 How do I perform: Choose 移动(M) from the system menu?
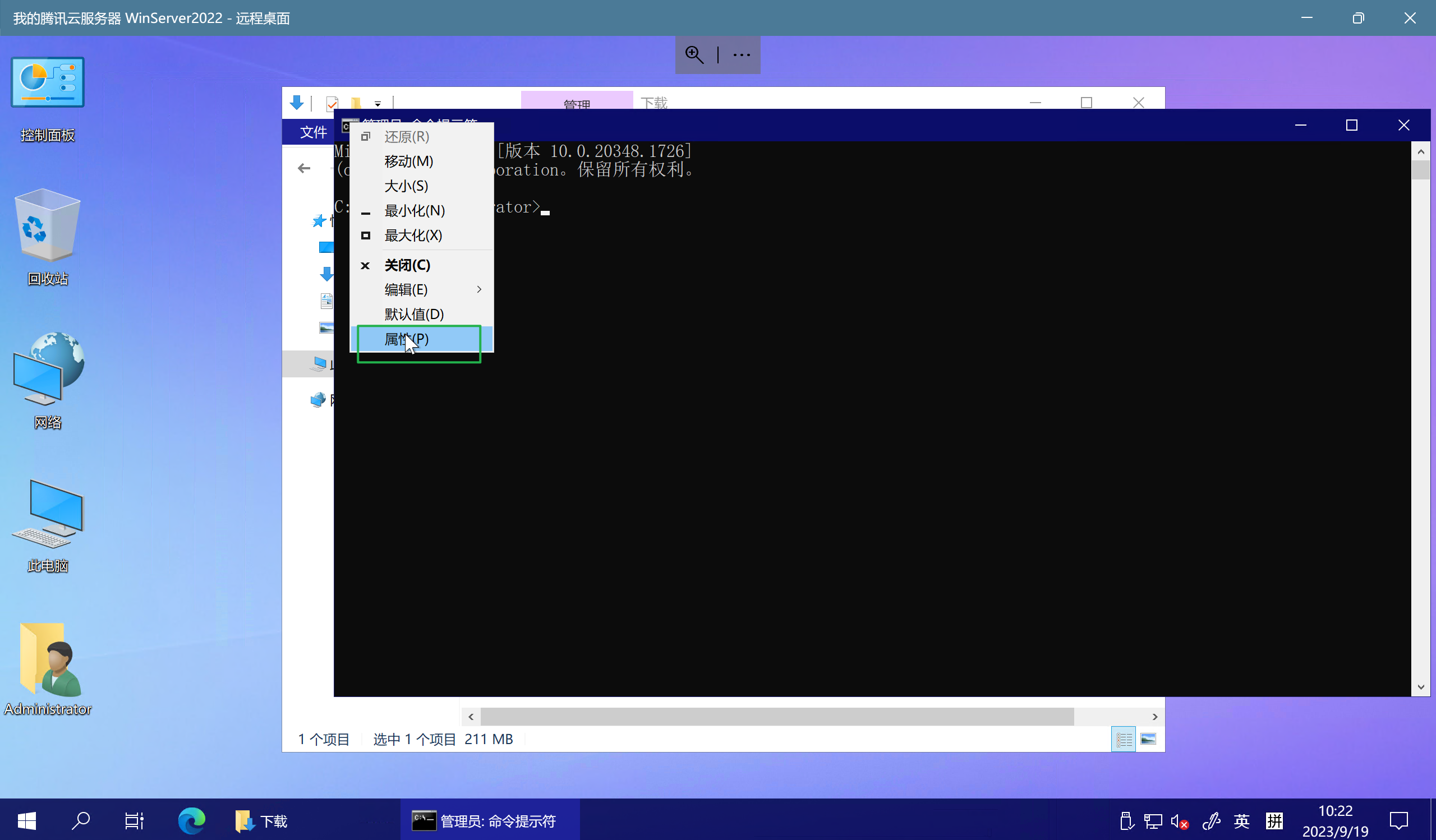[x=422, y=161]
